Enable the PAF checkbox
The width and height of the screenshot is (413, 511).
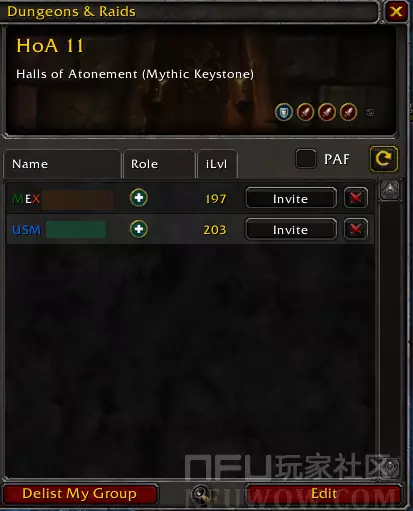tap(306, 159)
